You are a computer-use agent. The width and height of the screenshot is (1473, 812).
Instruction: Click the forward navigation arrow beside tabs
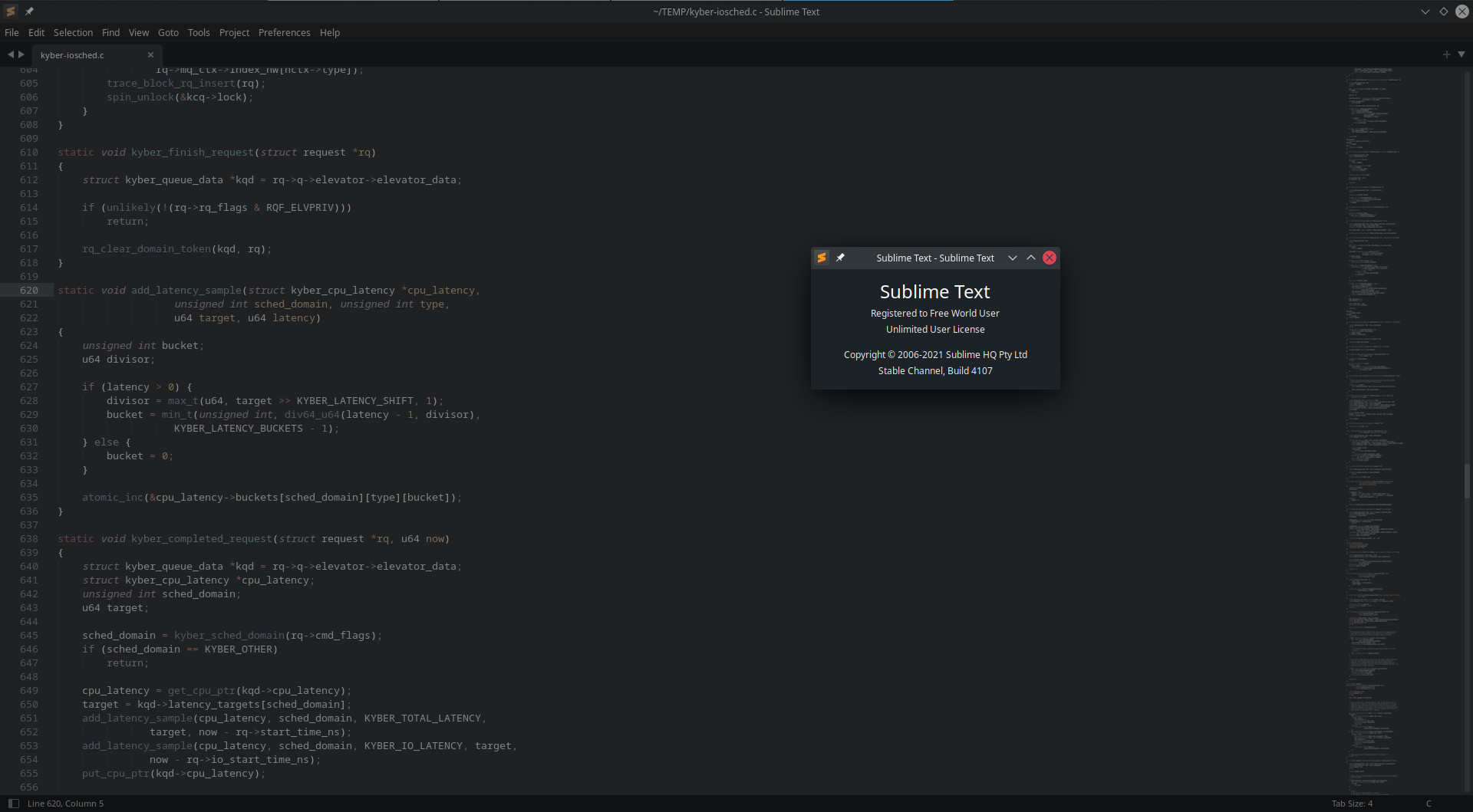[21, 54]
